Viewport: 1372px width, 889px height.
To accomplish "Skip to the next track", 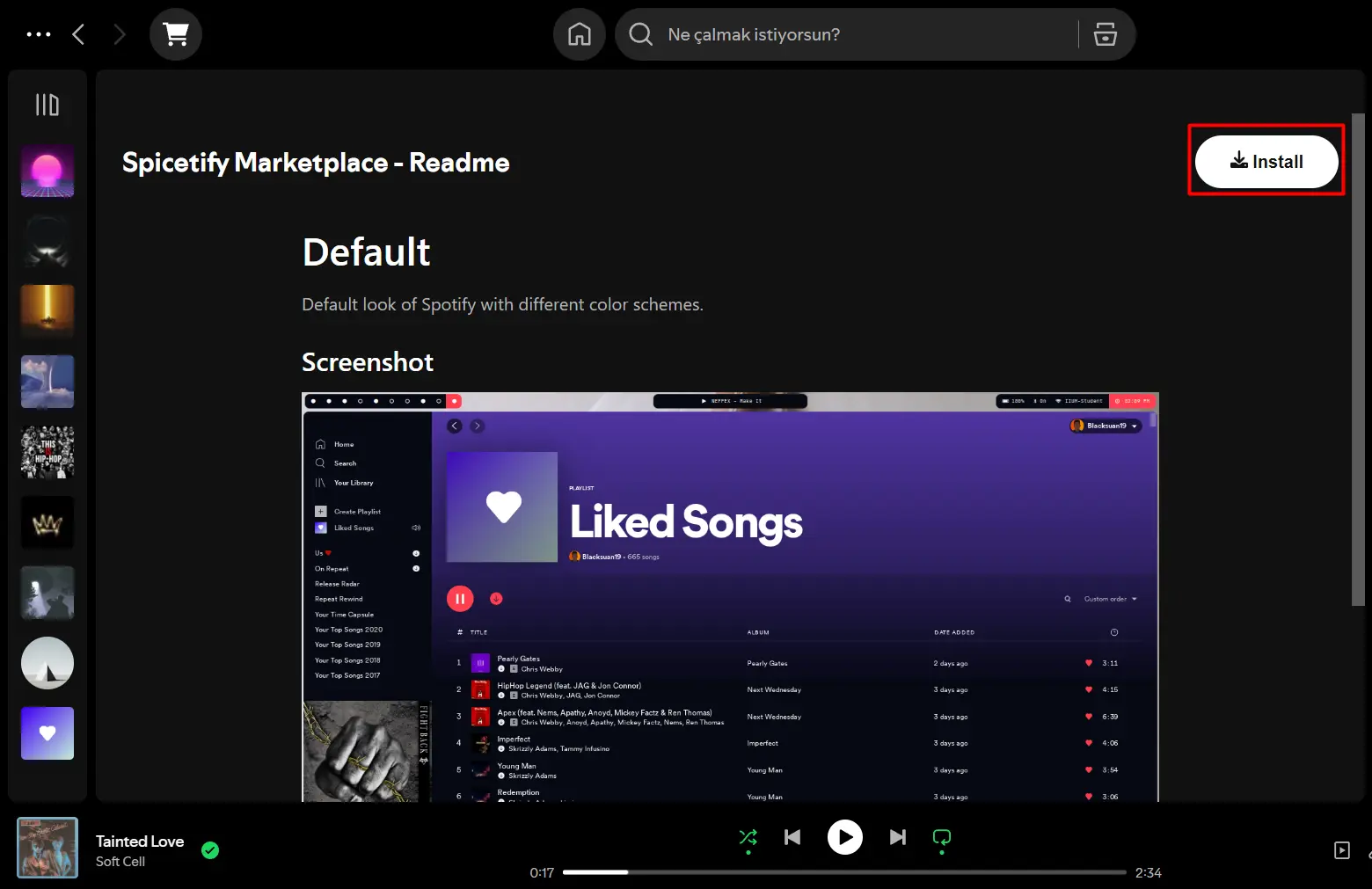I will (898, 837).
